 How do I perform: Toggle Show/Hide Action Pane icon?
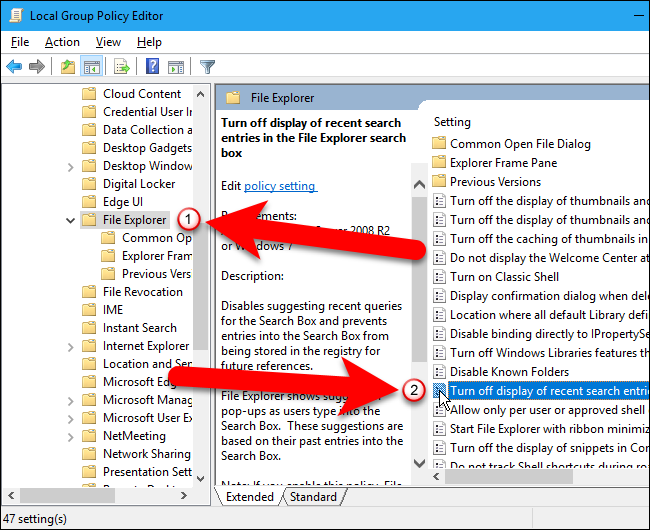click(x=176, y=66)
